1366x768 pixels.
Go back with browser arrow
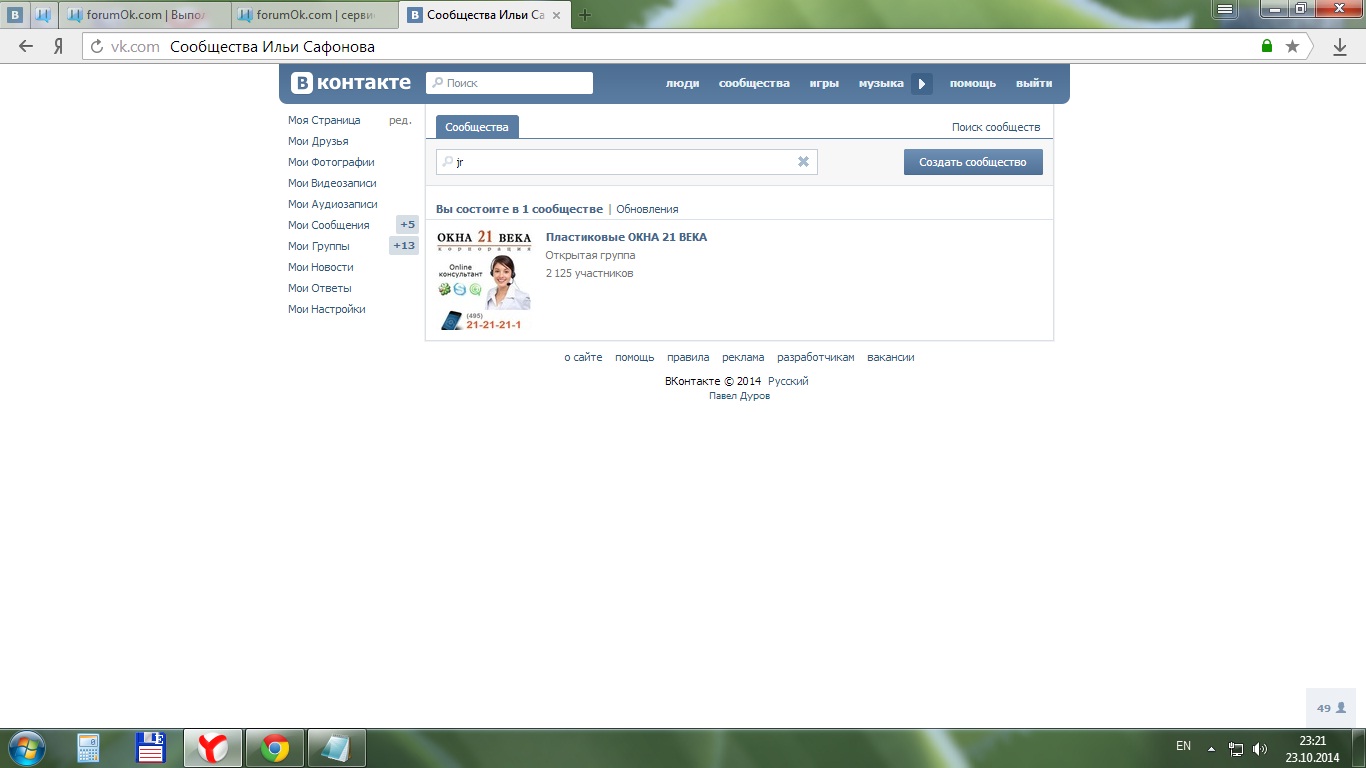[25, 46]
